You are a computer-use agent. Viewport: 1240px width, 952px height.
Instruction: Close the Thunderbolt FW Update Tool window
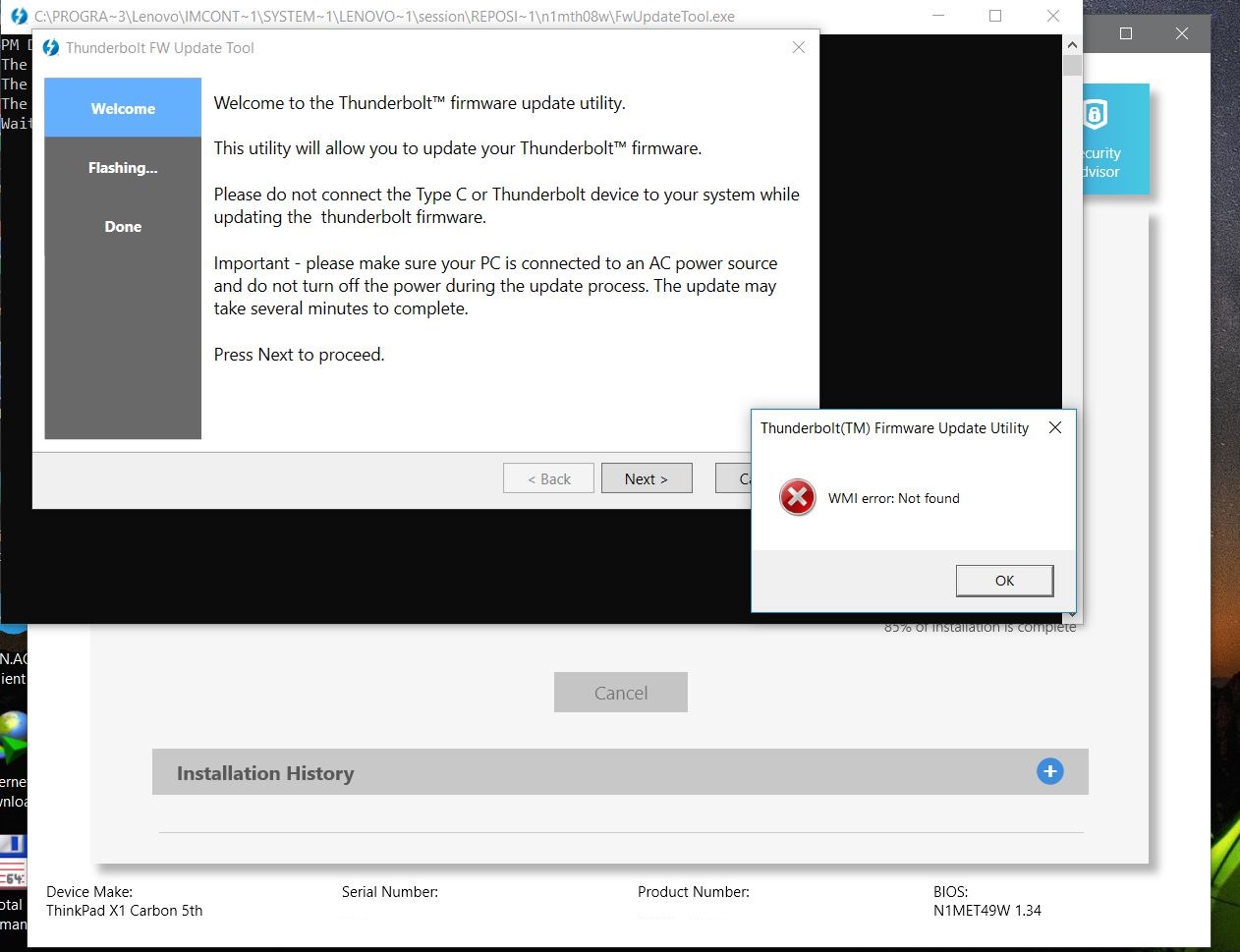[x=798, y=47]
